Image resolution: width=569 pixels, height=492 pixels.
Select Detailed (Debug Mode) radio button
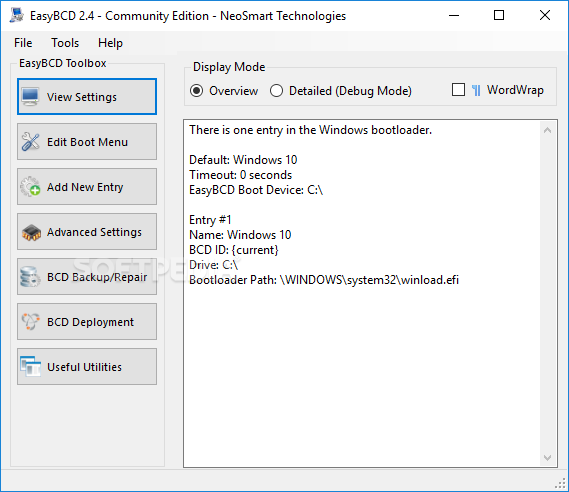point(276,91)
